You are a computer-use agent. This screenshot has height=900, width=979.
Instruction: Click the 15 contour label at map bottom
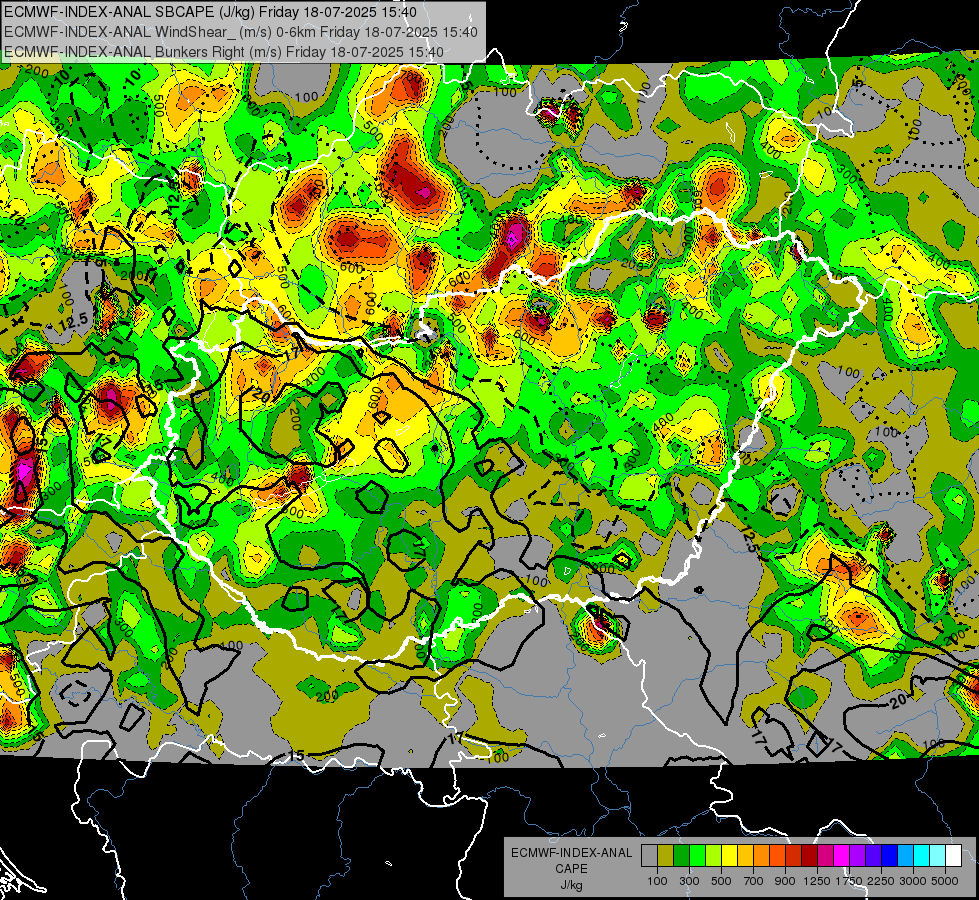[x=296, y=755]
